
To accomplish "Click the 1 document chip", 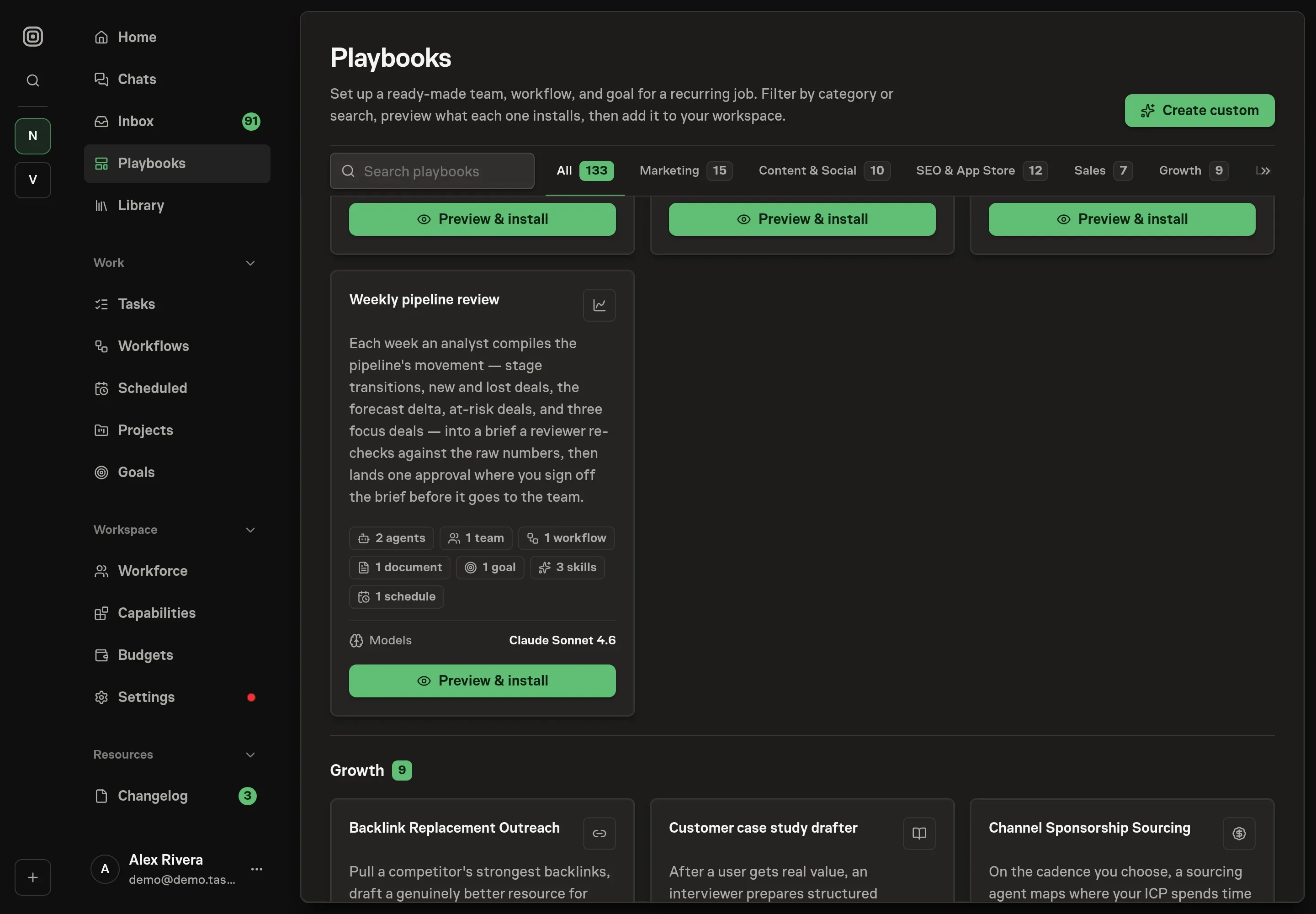I will (399, 568).
